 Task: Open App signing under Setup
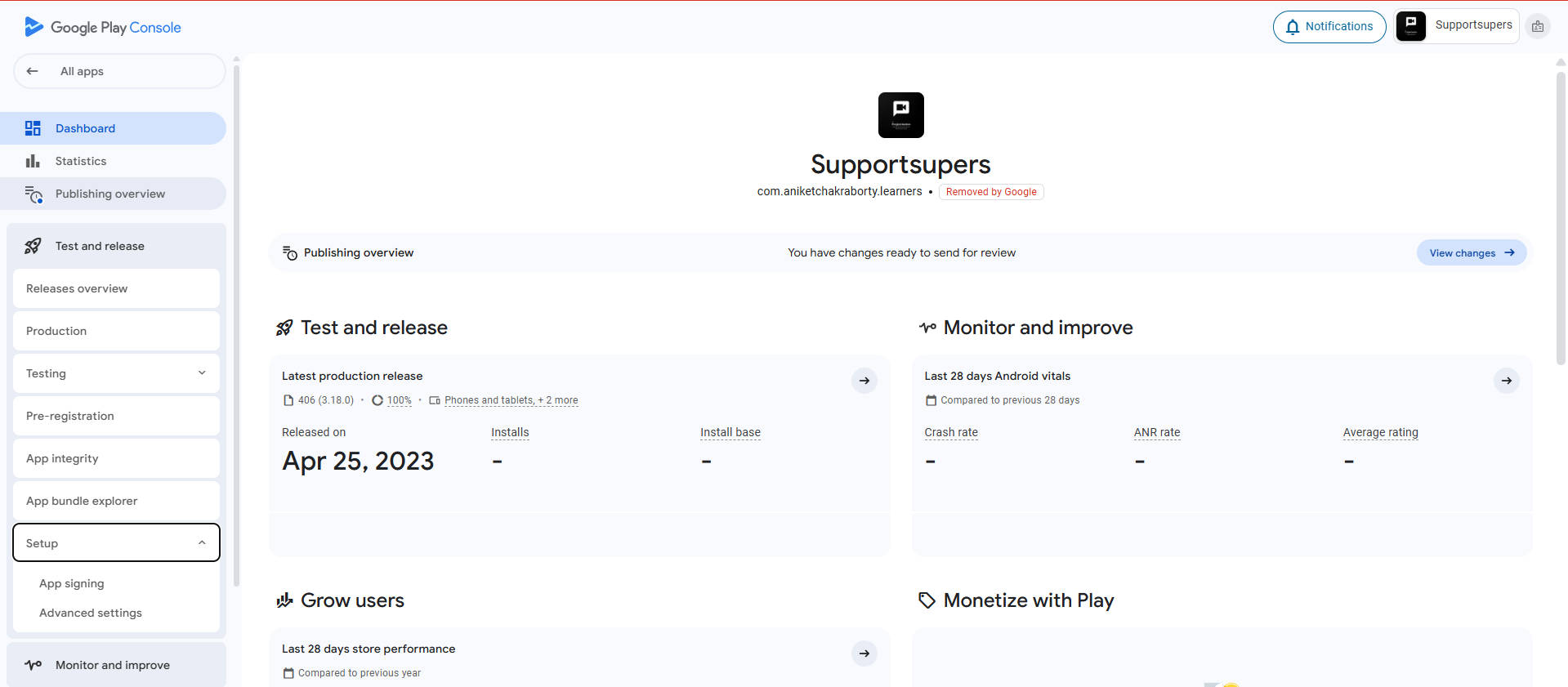[72, 583]
